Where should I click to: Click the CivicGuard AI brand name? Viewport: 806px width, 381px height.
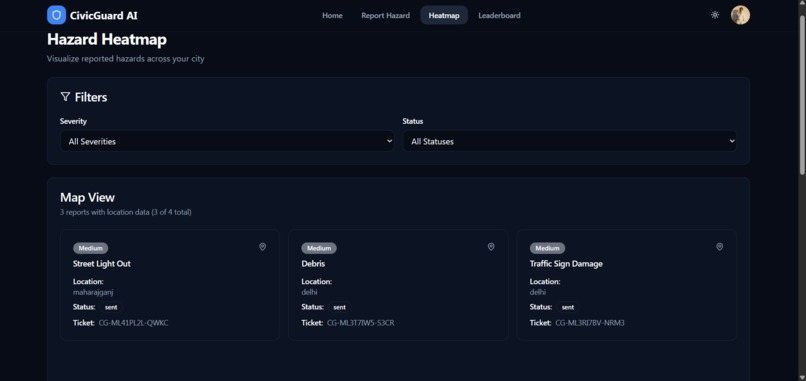click(x=103, y=15)
